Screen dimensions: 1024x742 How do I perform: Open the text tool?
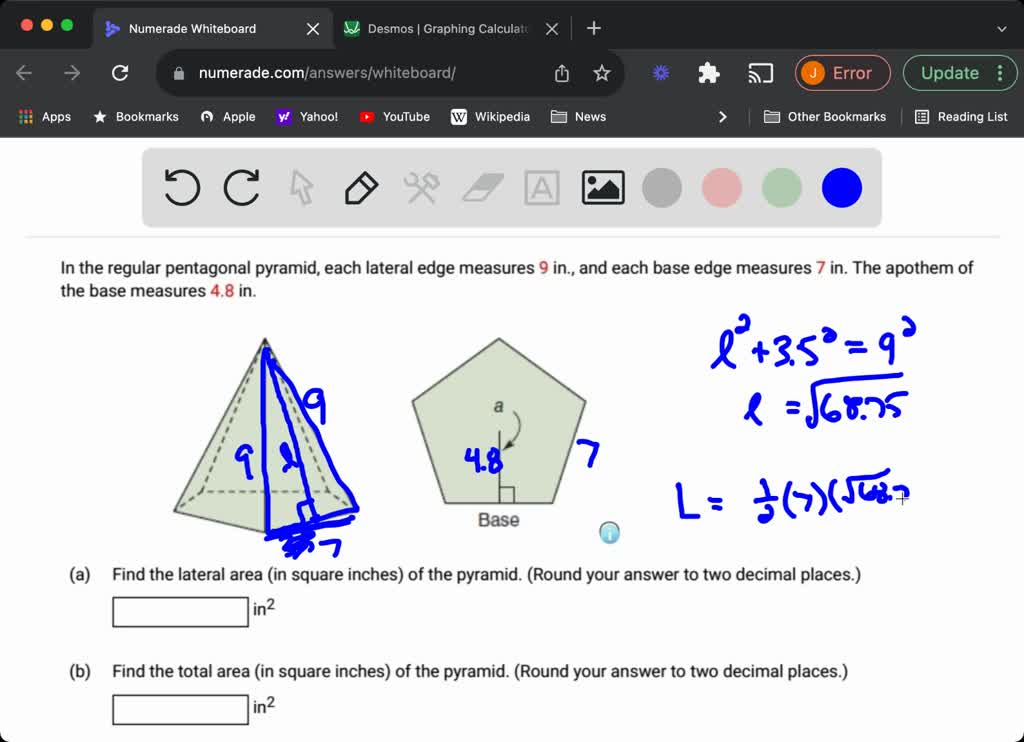click(x=541, y=187)
